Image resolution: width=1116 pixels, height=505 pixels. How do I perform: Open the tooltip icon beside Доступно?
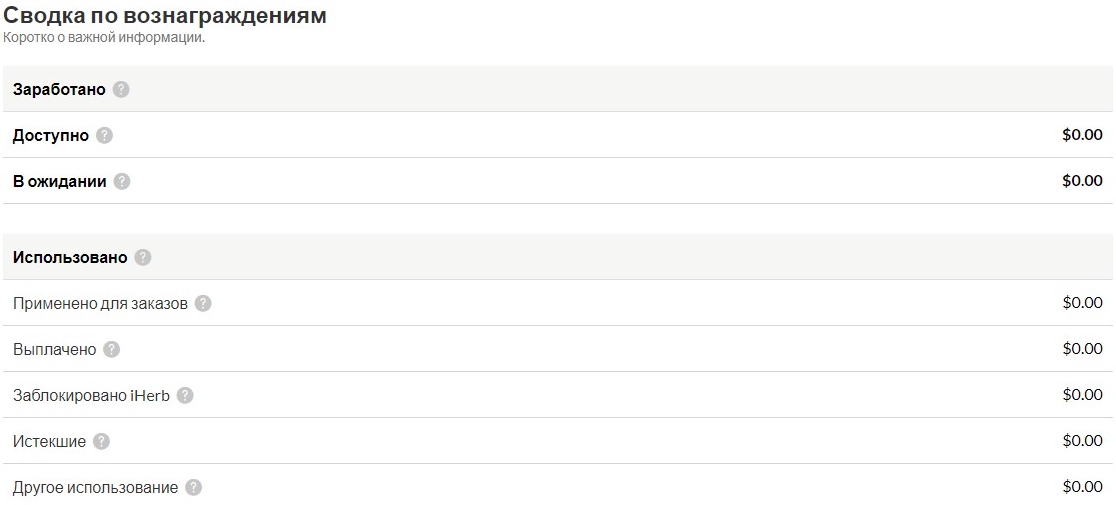[x=105, y=135]
